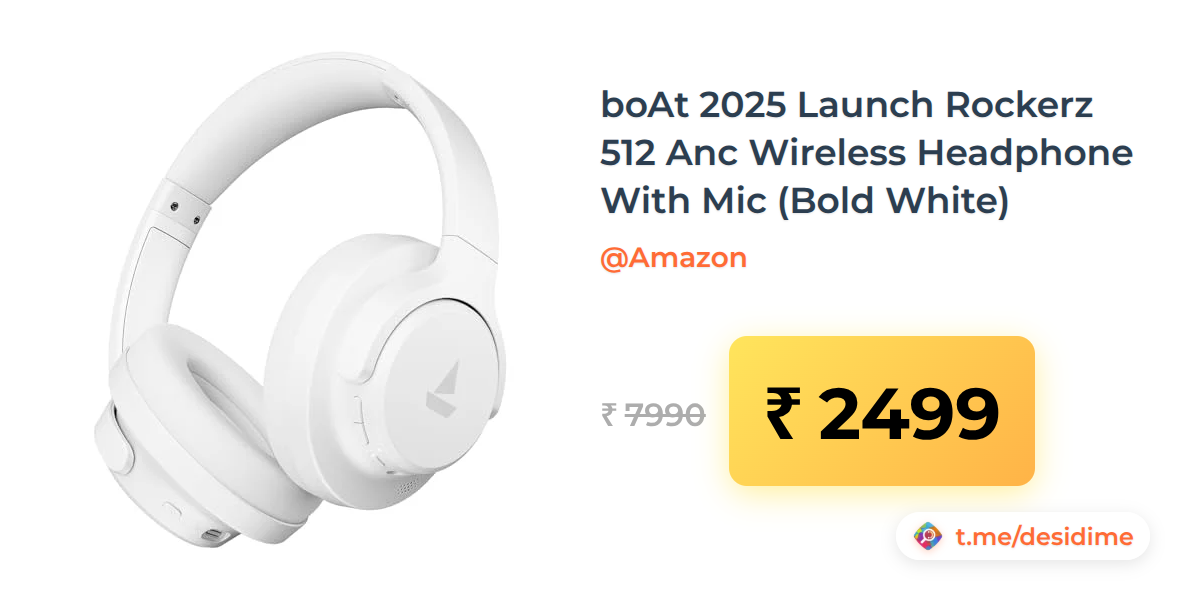The image size is (1200, 600).
Task: Open the t.me/desidime link
Action: point(1044,537)
